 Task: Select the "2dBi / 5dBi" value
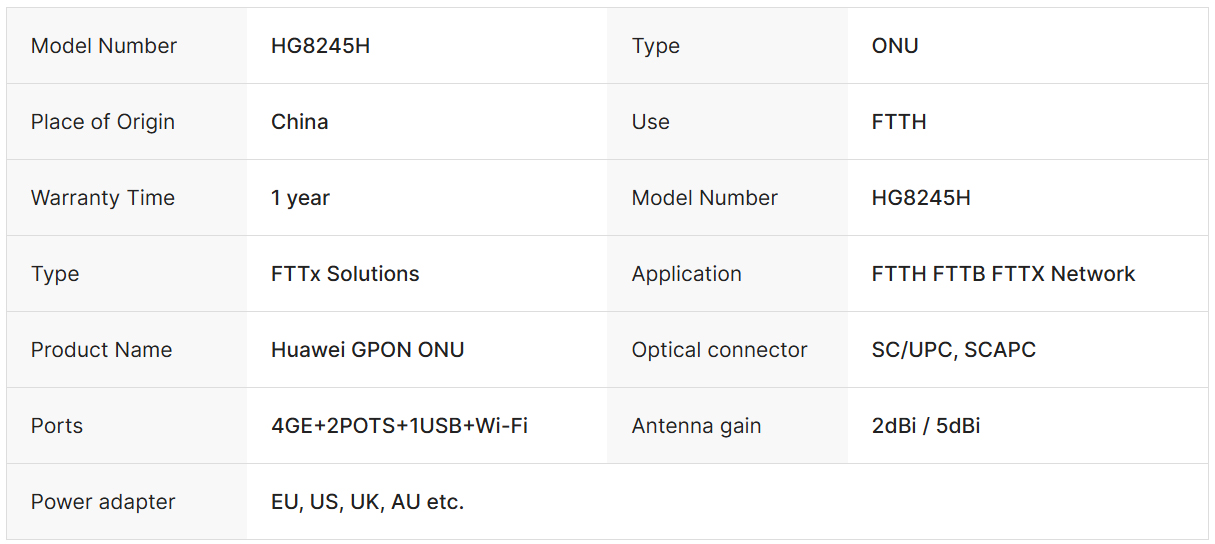coord(926,426)
